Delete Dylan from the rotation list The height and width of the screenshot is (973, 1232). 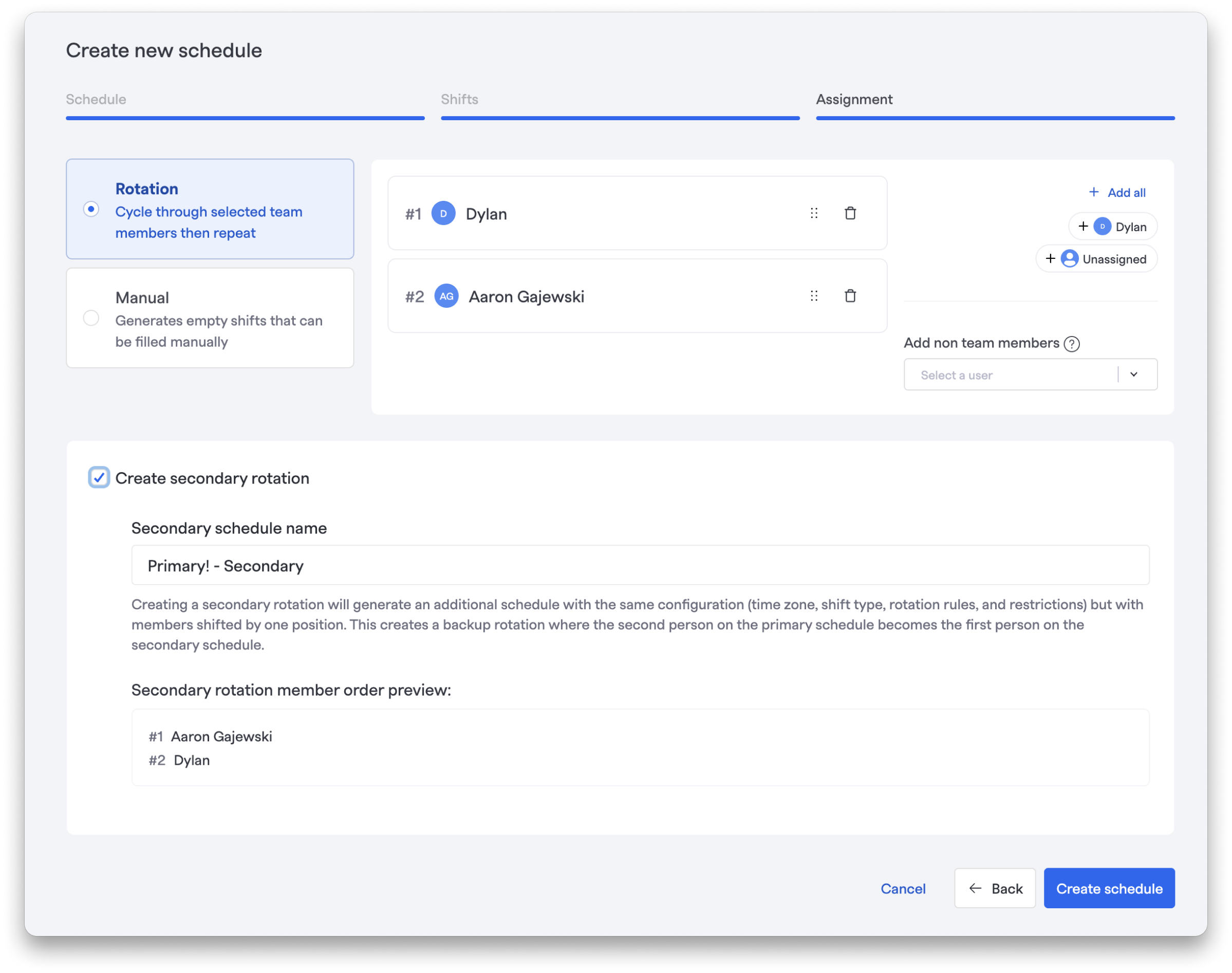click(x=850, y=213)
